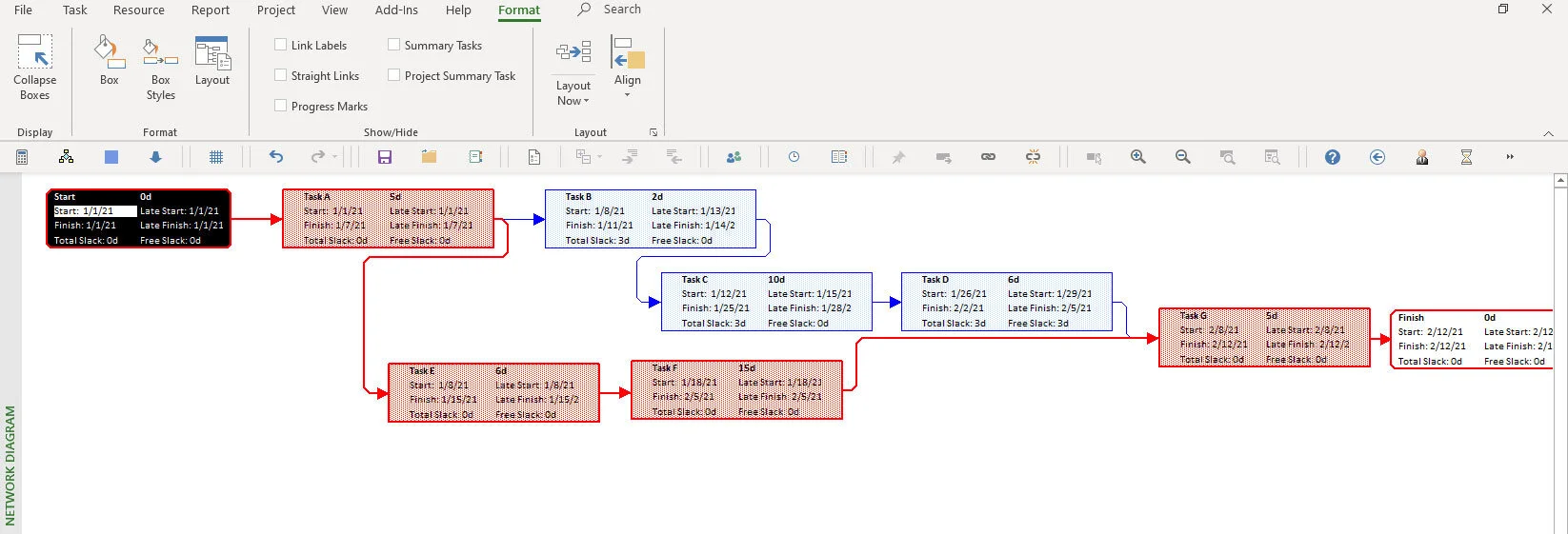Select the Task C node box
This screenshot has width=1568, height=534.
click(767, 302)
